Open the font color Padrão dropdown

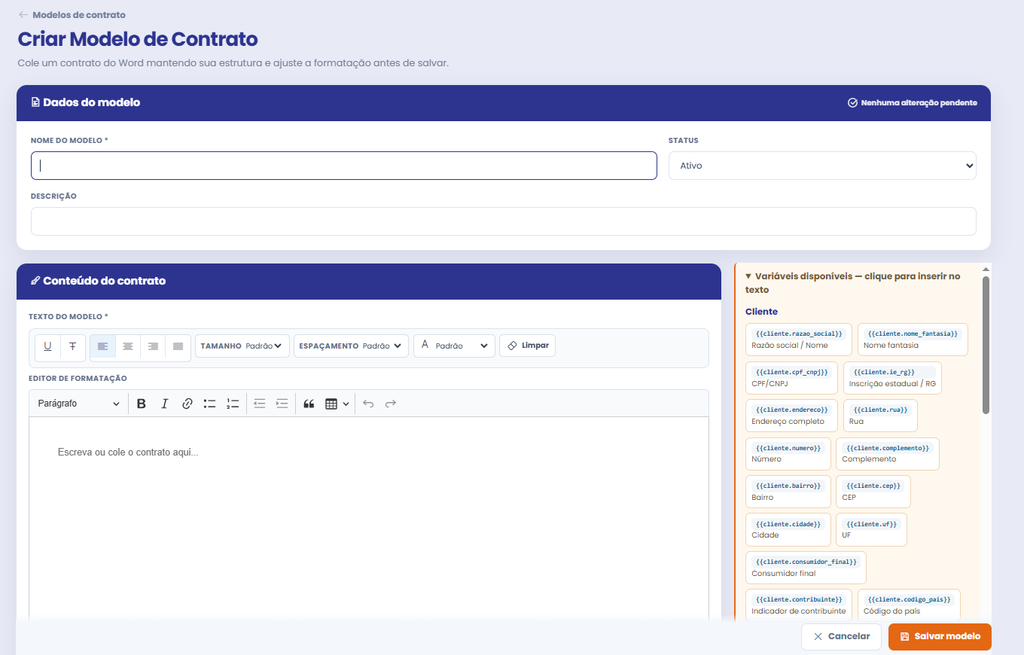[455, 346]
